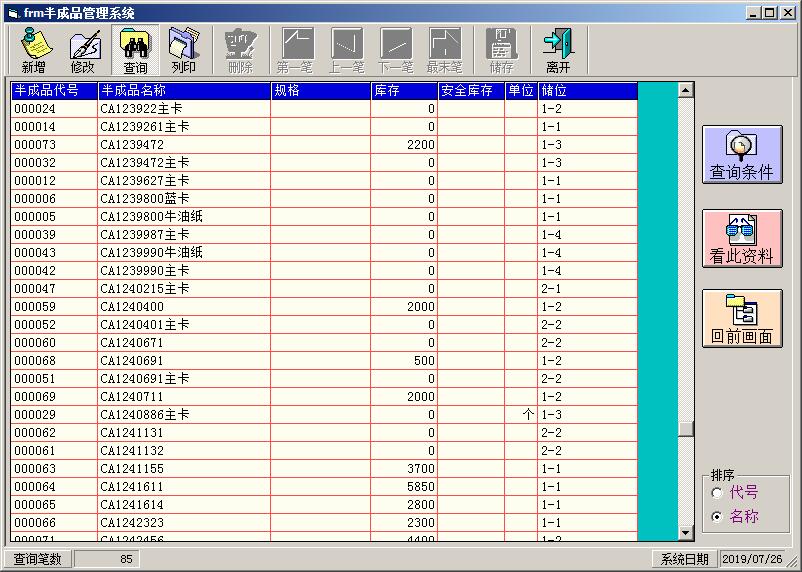802x572 pixels.
Task: Click the cell CA1239990牛油纸
Action: tap(184, 253)
